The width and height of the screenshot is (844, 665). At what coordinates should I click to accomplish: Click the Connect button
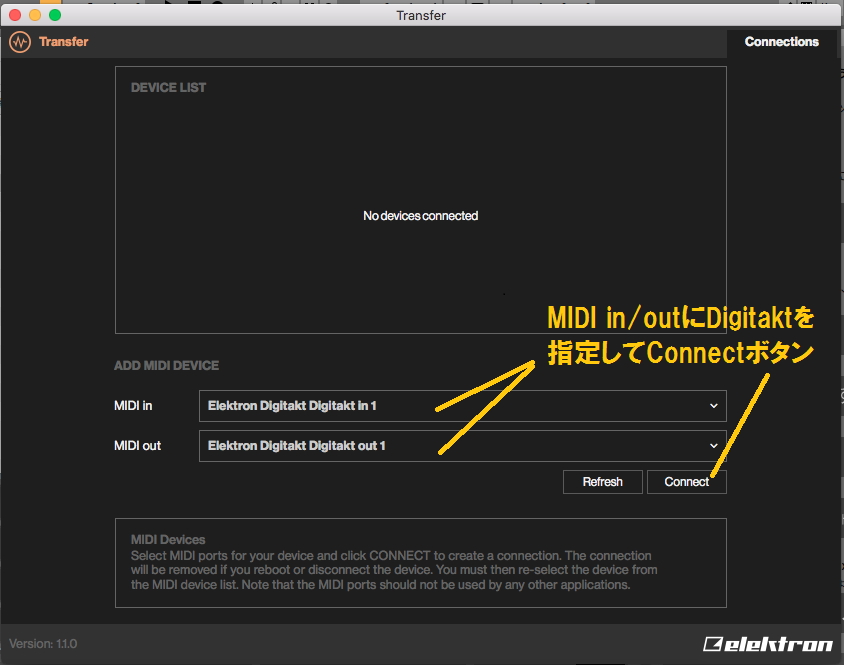[686, 482]
